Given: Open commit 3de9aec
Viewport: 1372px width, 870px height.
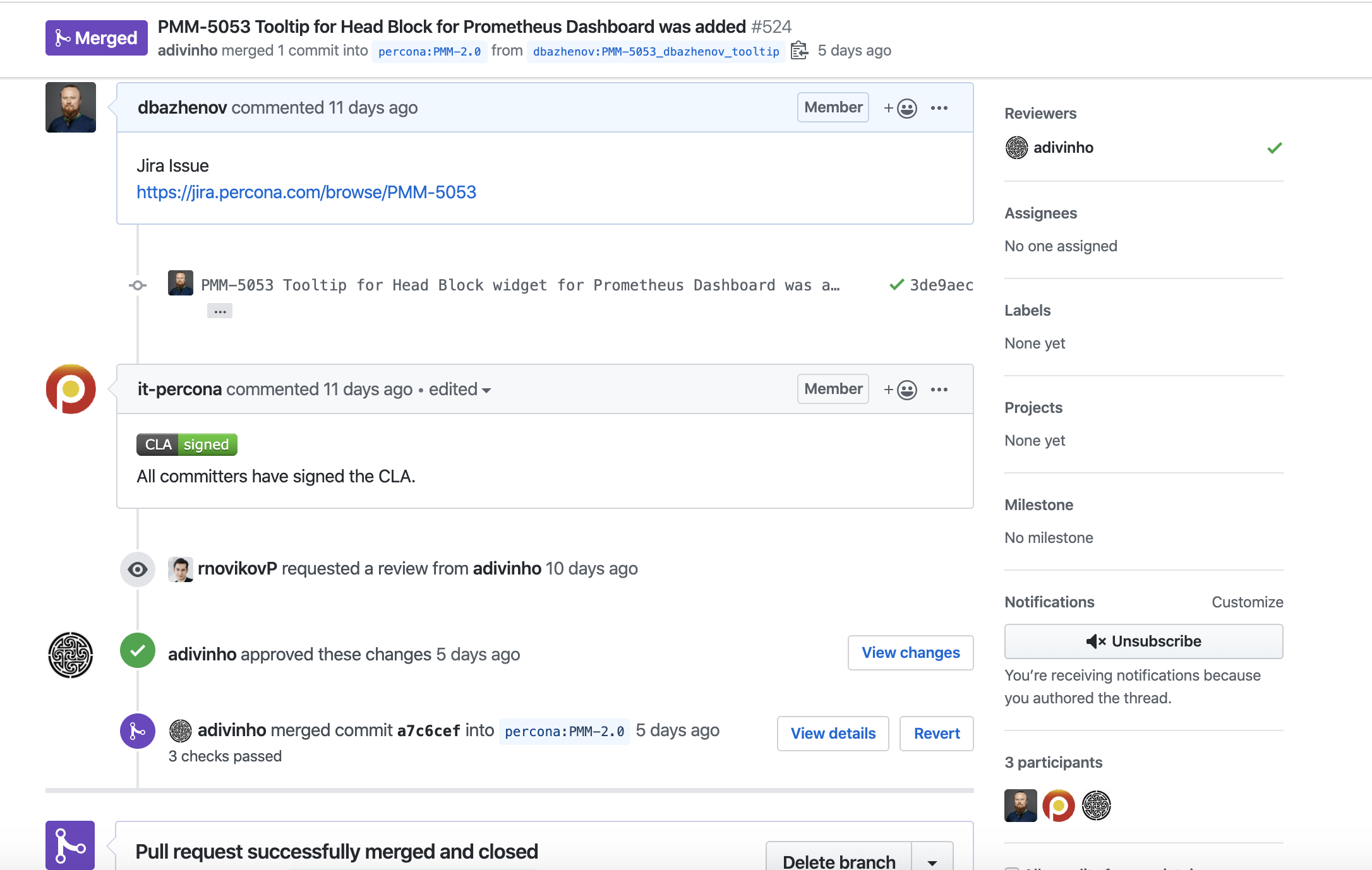Looking at the screenshot, I should (941, 285).
